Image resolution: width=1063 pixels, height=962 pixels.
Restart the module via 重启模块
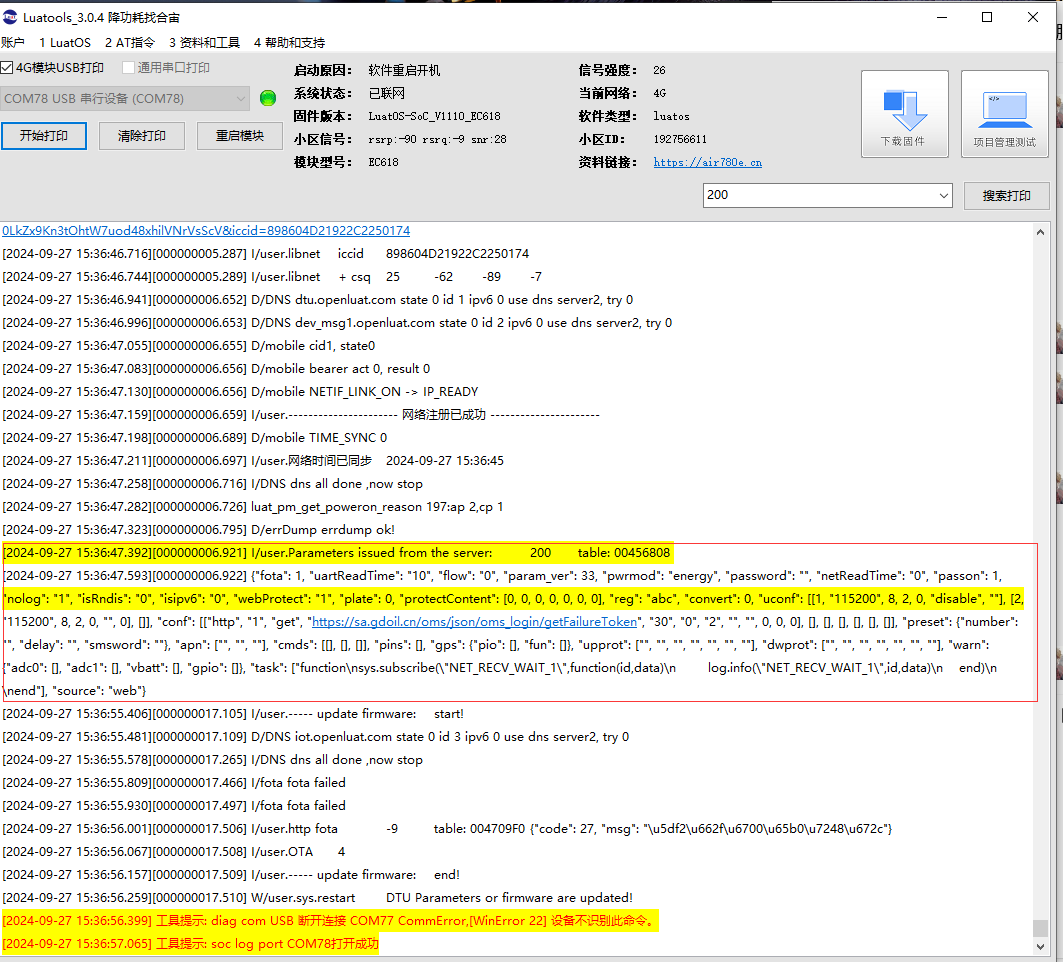pos(239,135)
